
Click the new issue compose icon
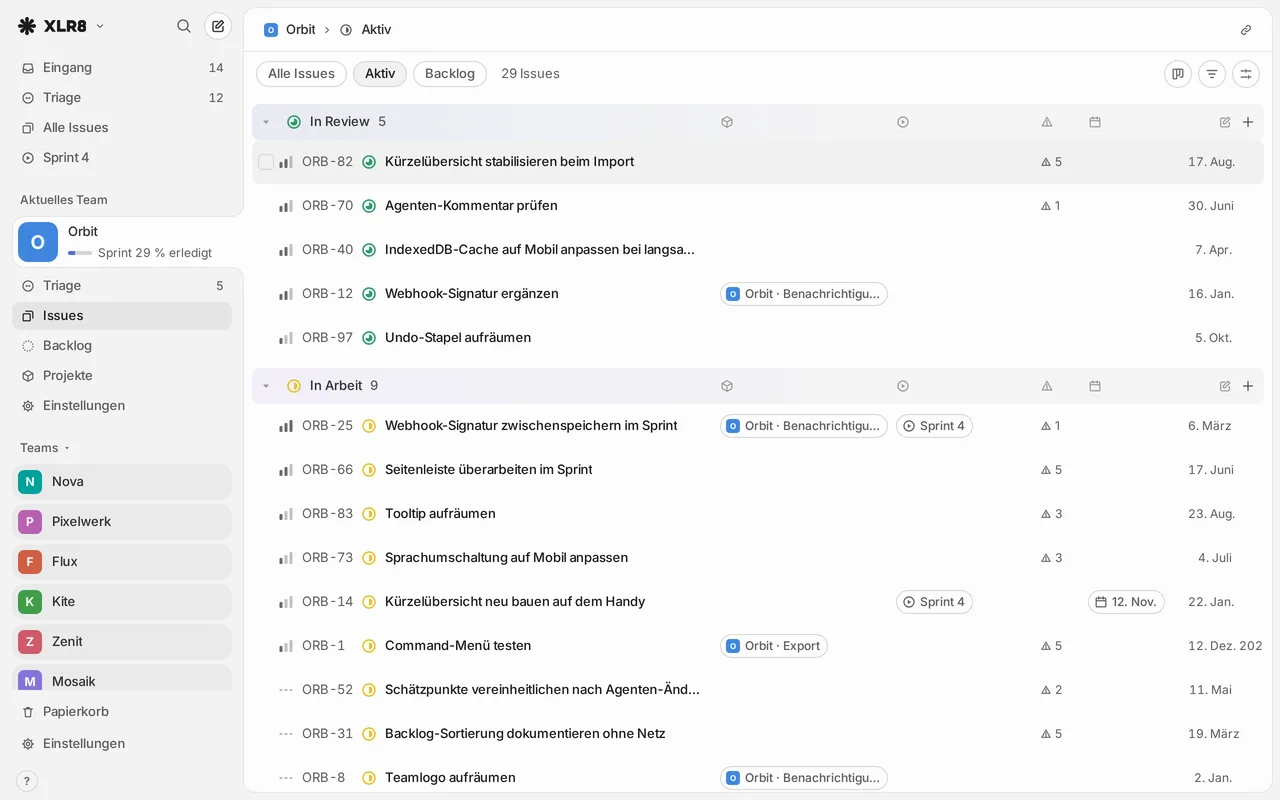[218, 26]
